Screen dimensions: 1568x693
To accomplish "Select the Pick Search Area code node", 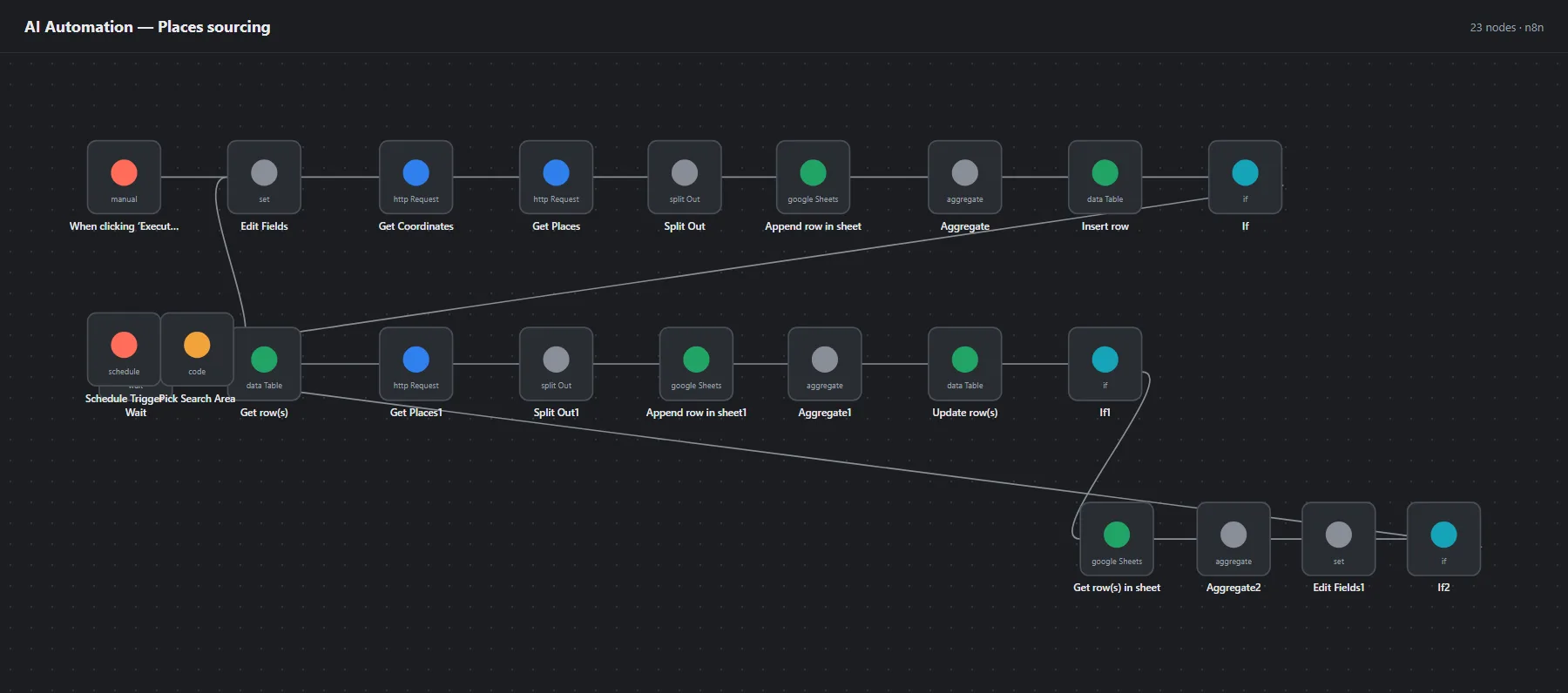I will (197, 349).
